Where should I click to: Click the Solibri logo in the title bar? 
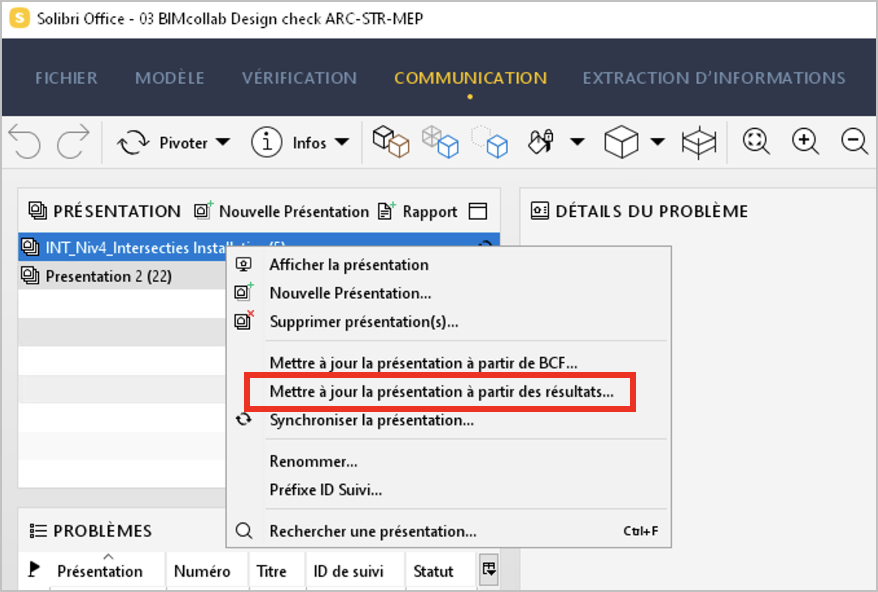[x=20, y=18]
